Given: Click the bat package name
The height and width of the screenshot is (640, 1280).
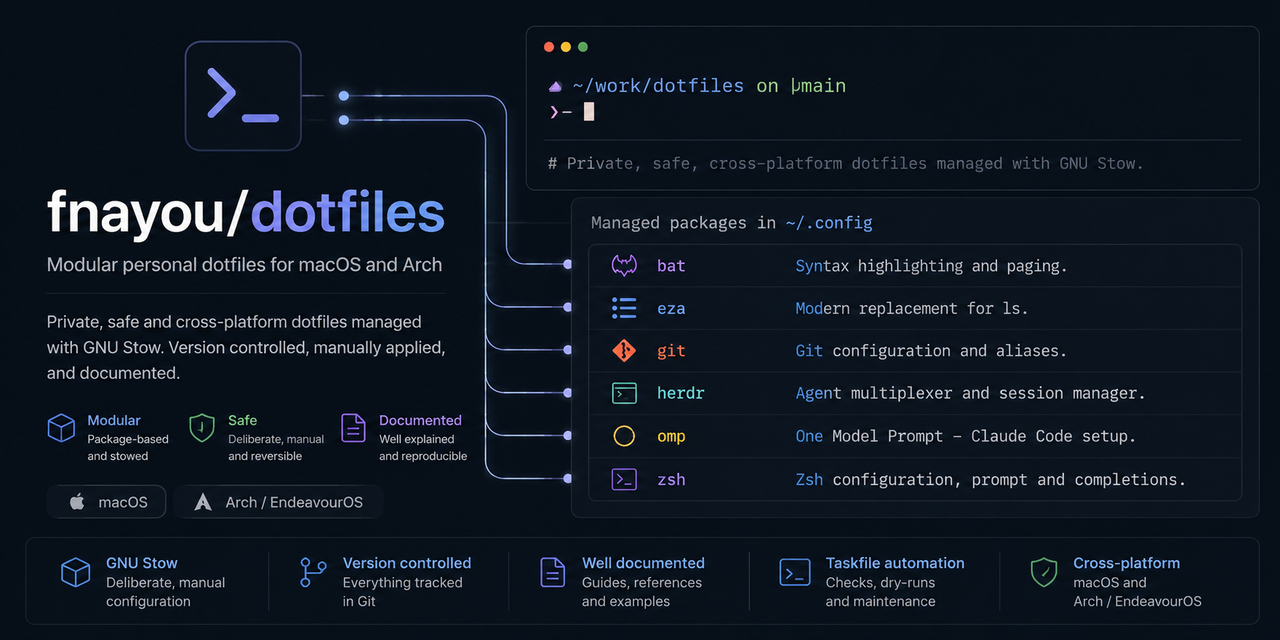Looking at the screenshot, I should [671, 266].
